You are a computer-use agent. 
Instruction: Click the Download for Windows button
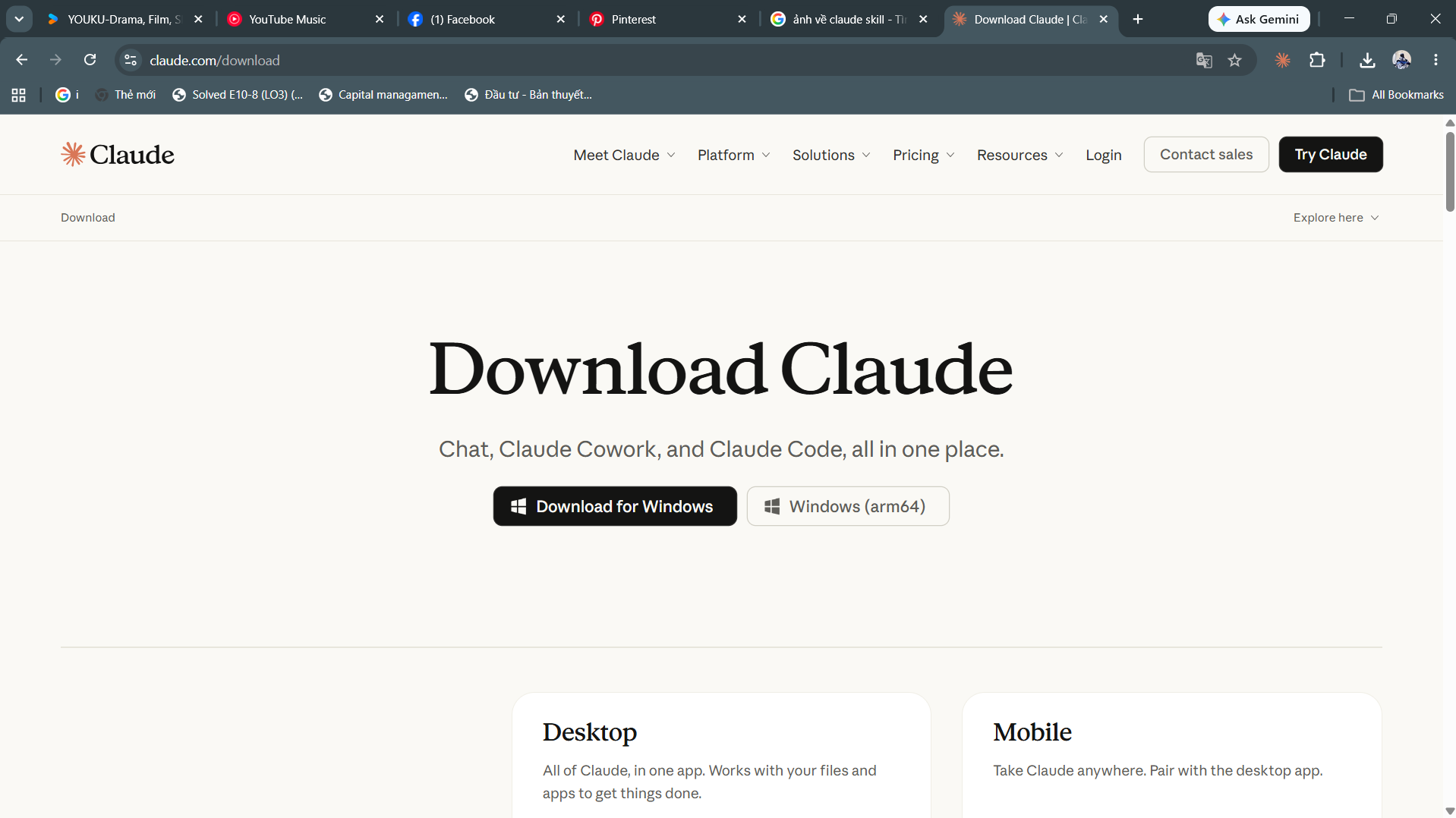tap(615, 506)
